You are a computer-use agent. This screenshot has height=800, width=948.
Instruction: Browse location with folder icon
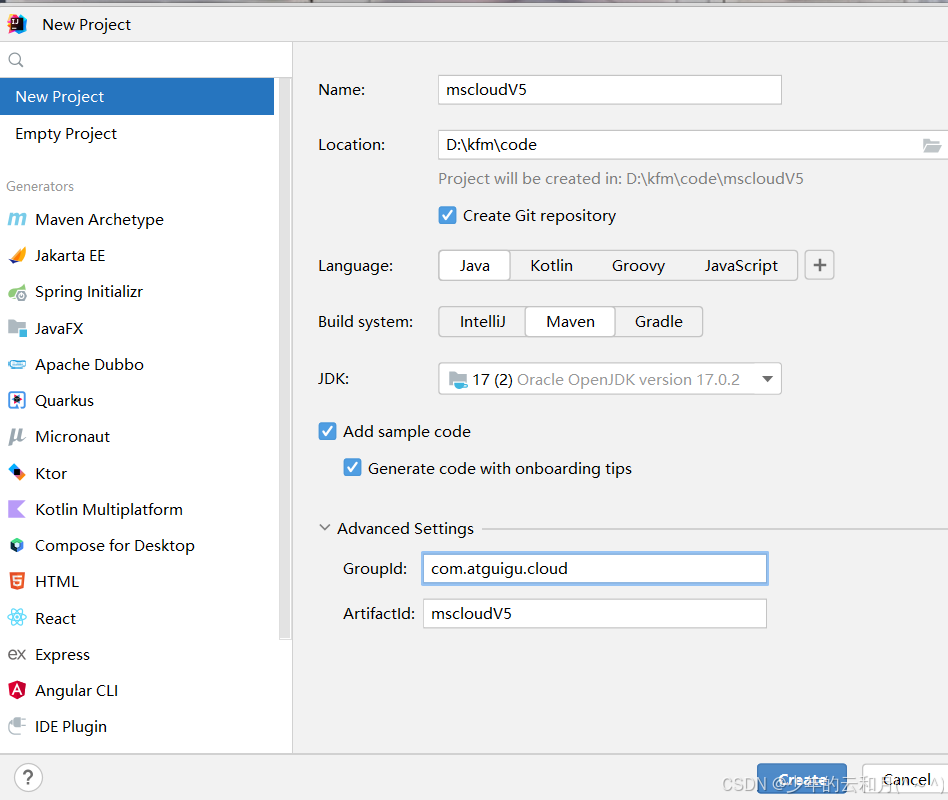932,145
